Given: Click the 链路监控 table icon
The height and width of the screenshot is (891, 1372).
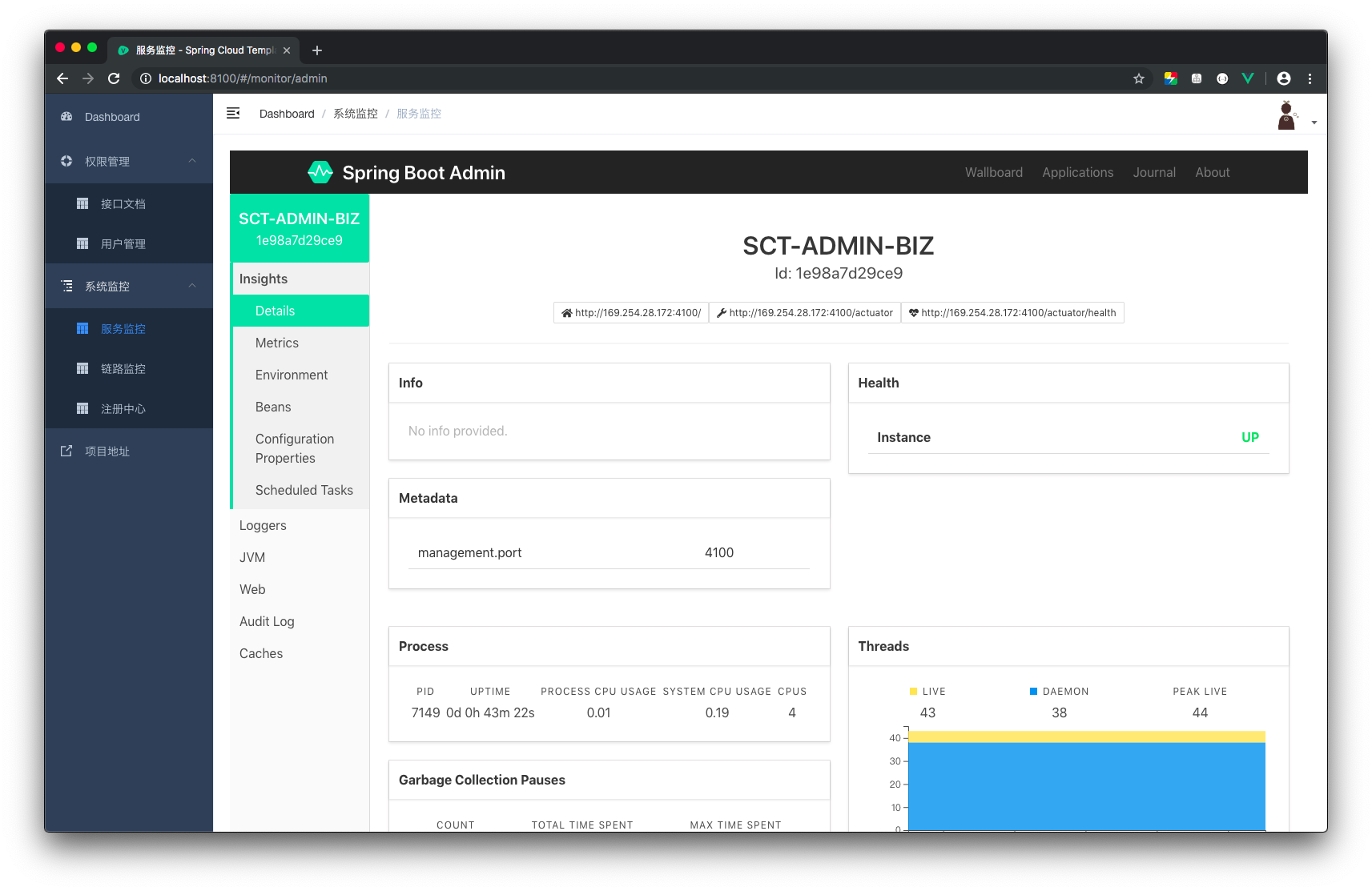Looking at the screenshot, I should (82, 368).
